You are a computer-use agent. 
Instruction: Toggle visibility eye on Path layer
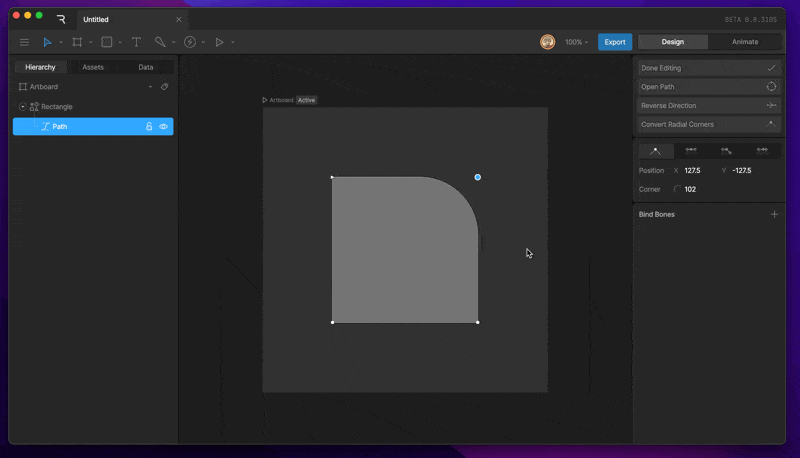pos(163,126)
